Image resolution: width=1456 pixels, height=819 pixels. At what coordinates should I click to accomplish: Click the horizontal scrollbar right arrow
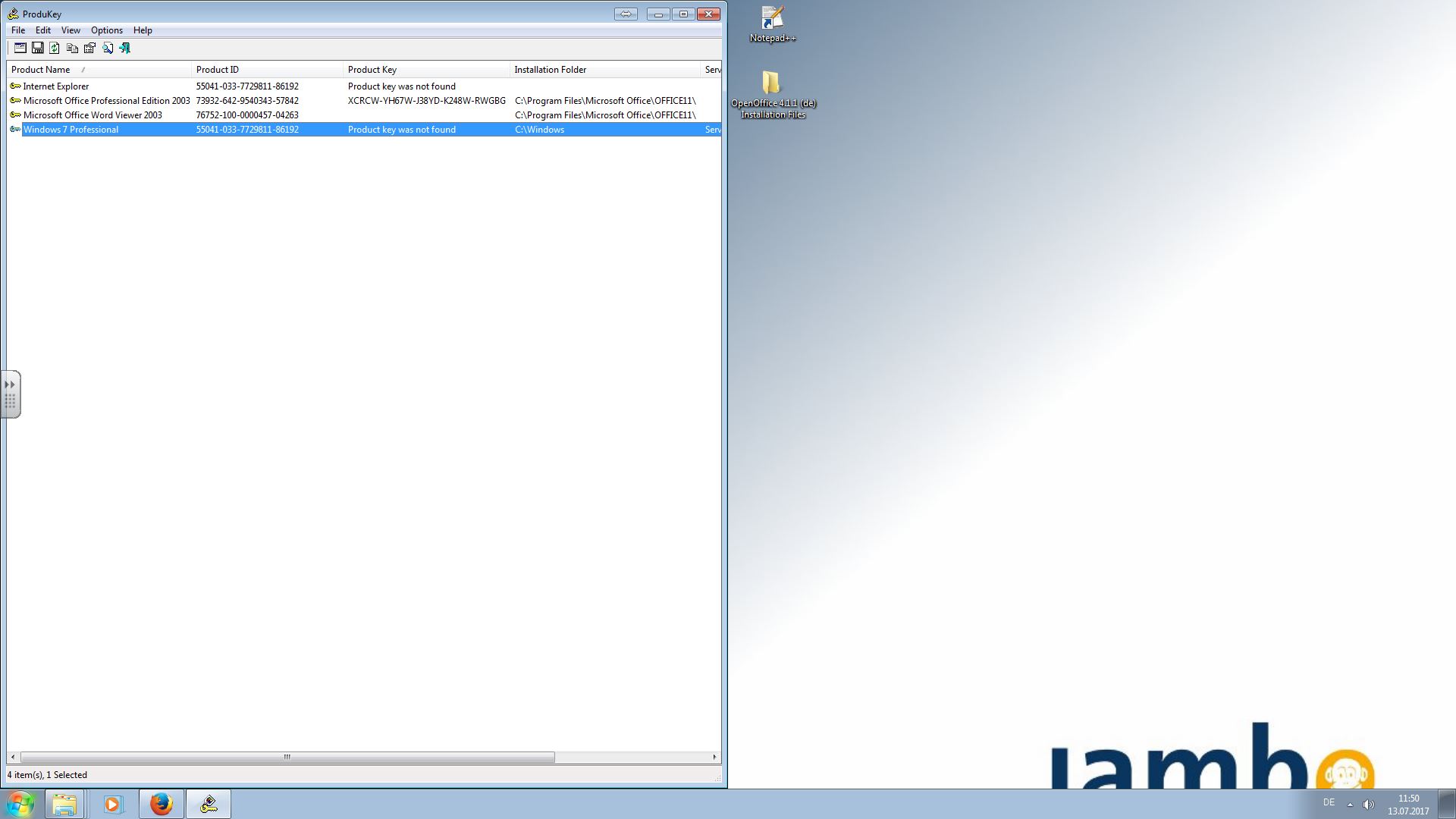pos(714,757)
